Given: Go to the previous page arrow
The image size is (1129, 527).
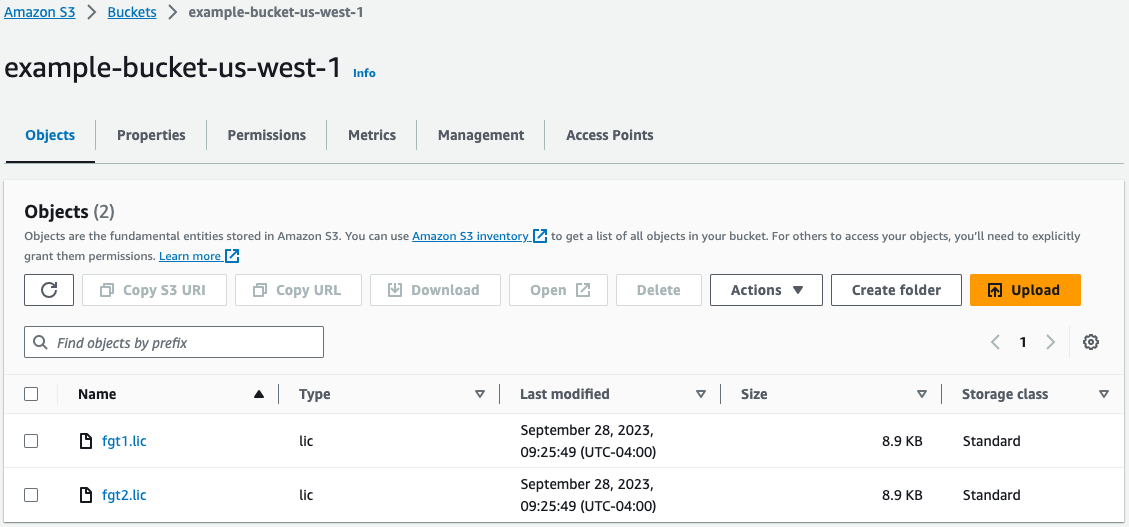Looking at the screenshot, I should [x=996, y=343].
